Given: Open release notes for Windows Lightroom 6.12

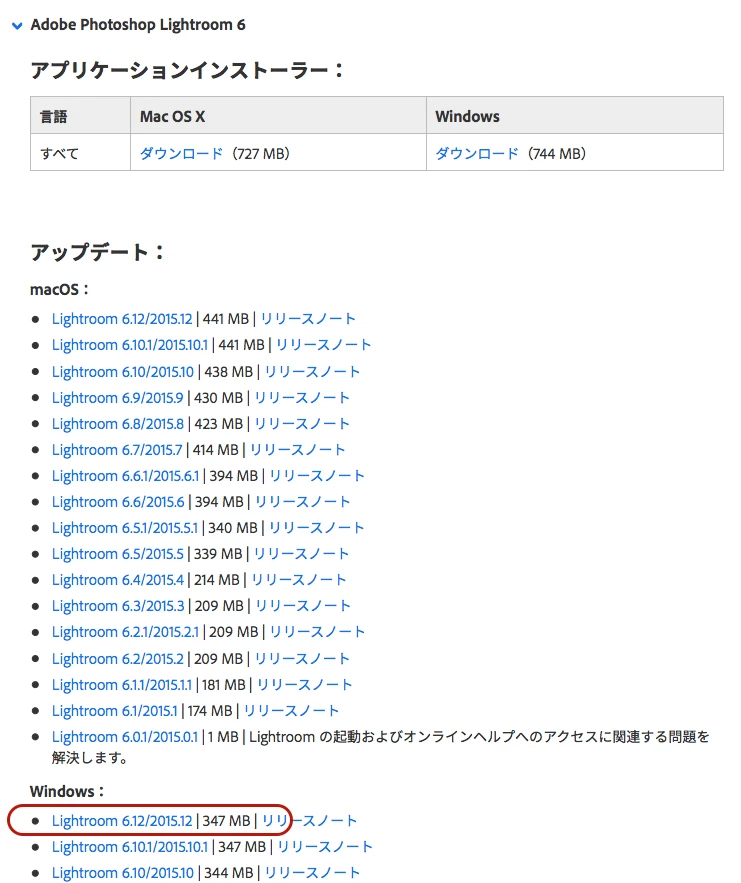Looking at the screenshot, I should tap(310, 820).
